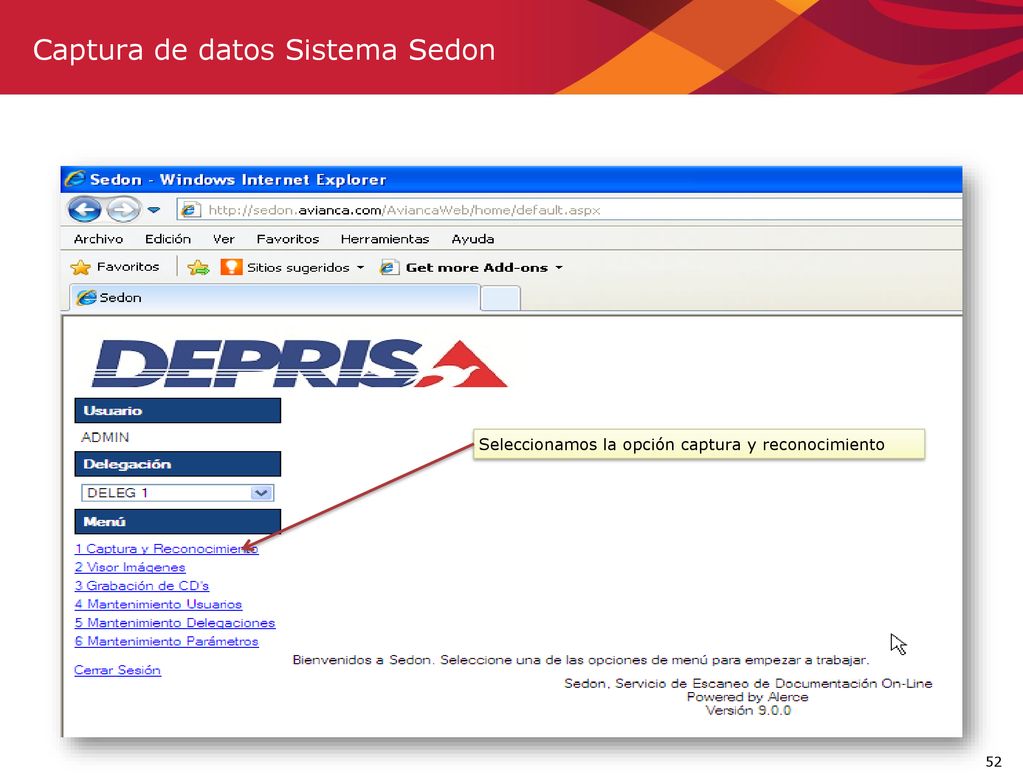
Task: Open 6 Mantenimiento Parámetros link
Action: [166, 641]
